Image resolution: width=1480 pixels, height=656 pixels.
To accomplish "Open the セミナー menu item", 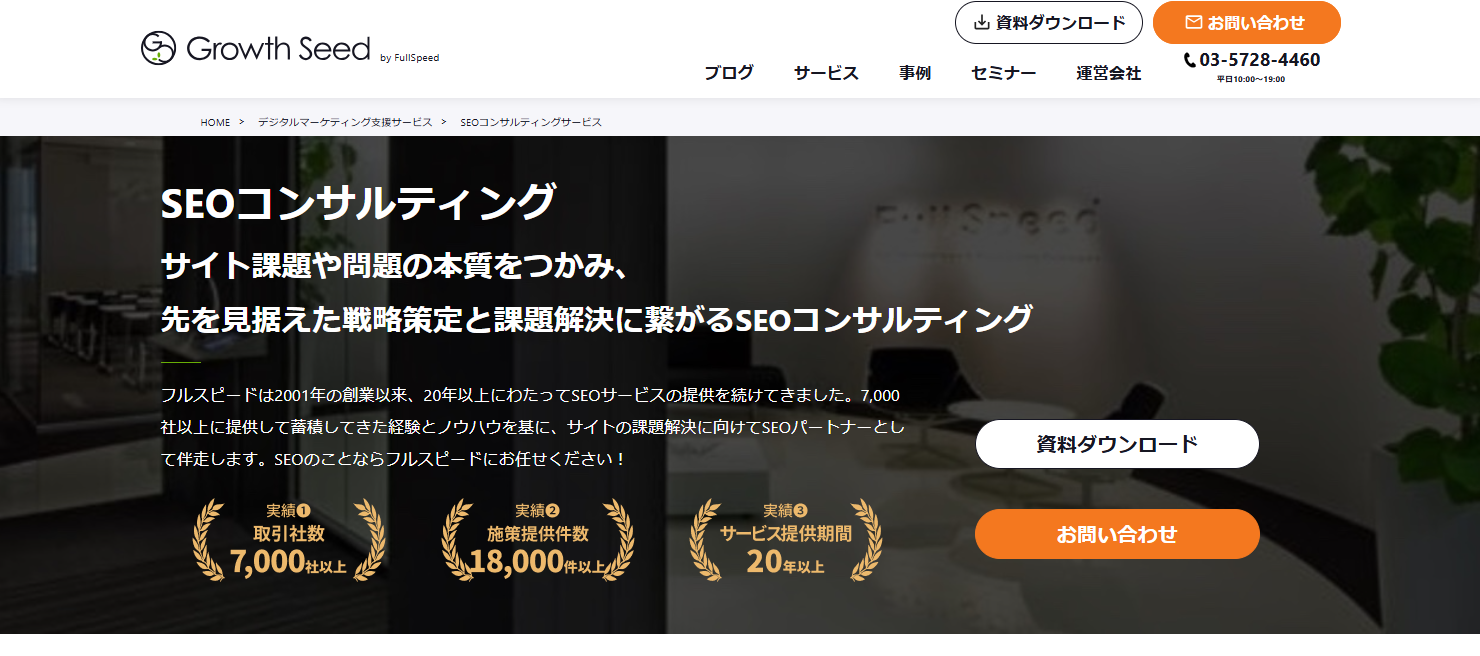I will coord(1003,73).
